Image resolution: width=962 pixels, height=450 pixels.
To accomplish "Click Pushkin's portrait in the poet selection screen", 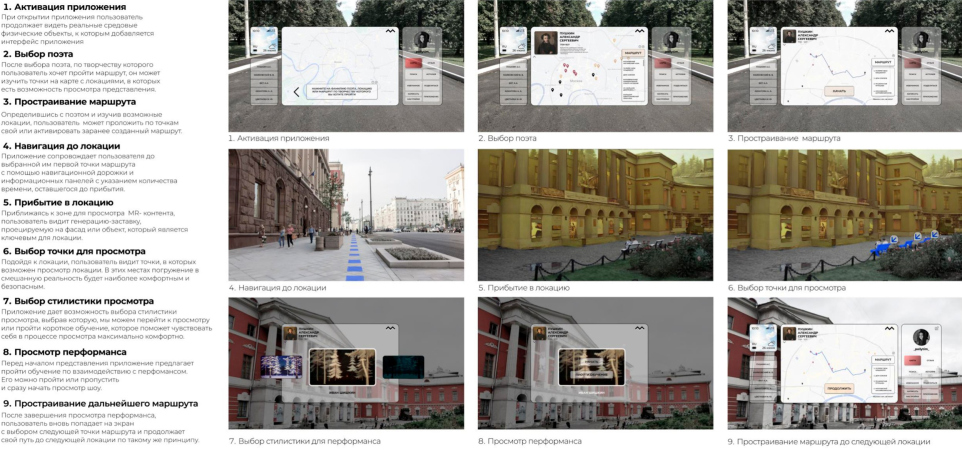I will (x=548, y=41).
